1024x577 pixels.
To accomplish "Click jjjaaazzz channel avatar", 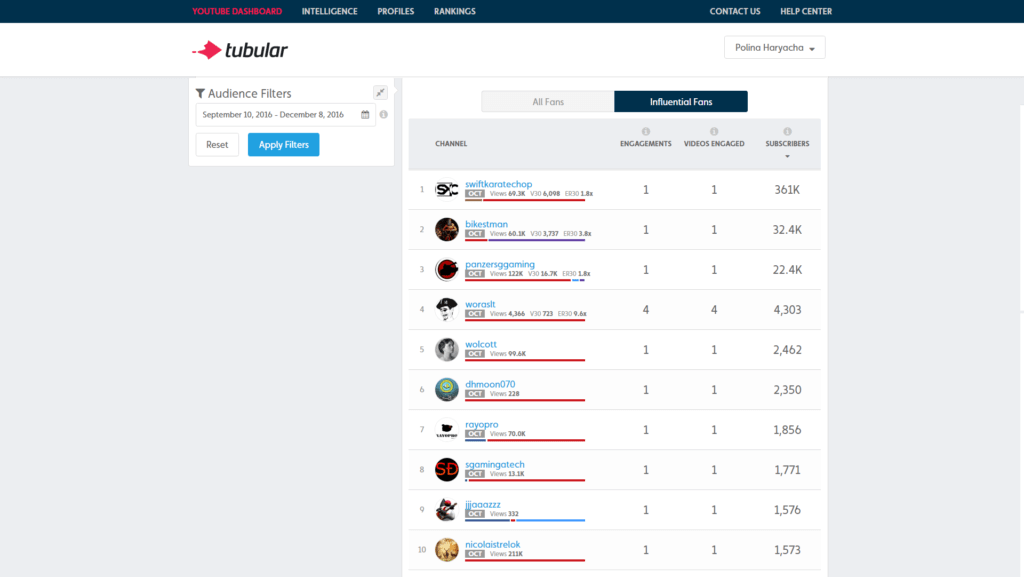I will [447, 509].
